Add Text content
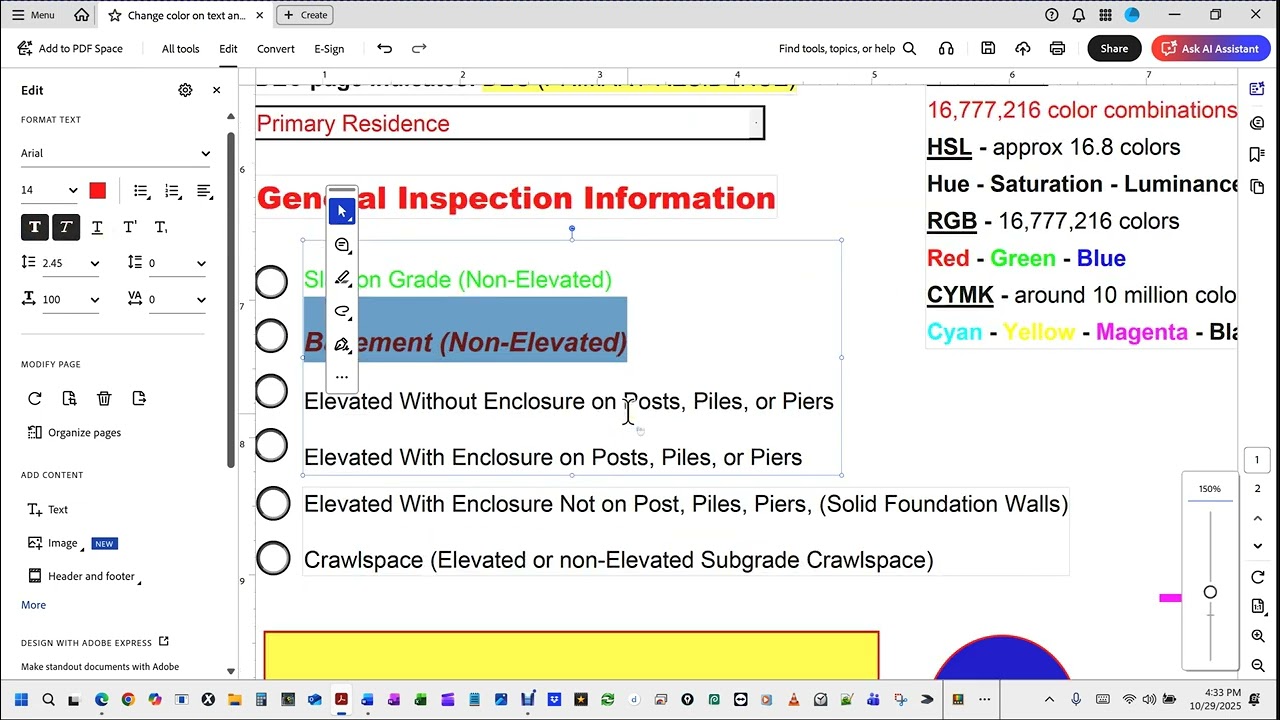1280x720 pixels. 47,509
